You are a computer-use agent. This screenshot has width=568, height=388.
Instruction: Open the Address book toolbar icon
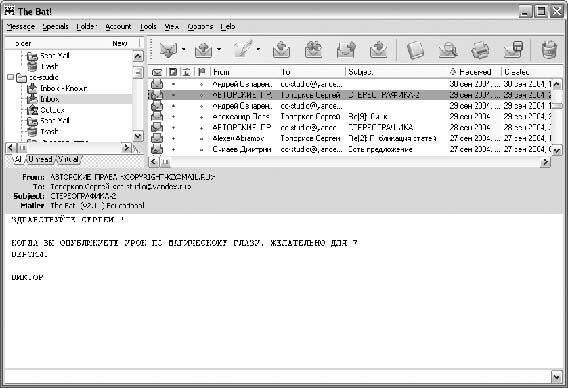415,50
